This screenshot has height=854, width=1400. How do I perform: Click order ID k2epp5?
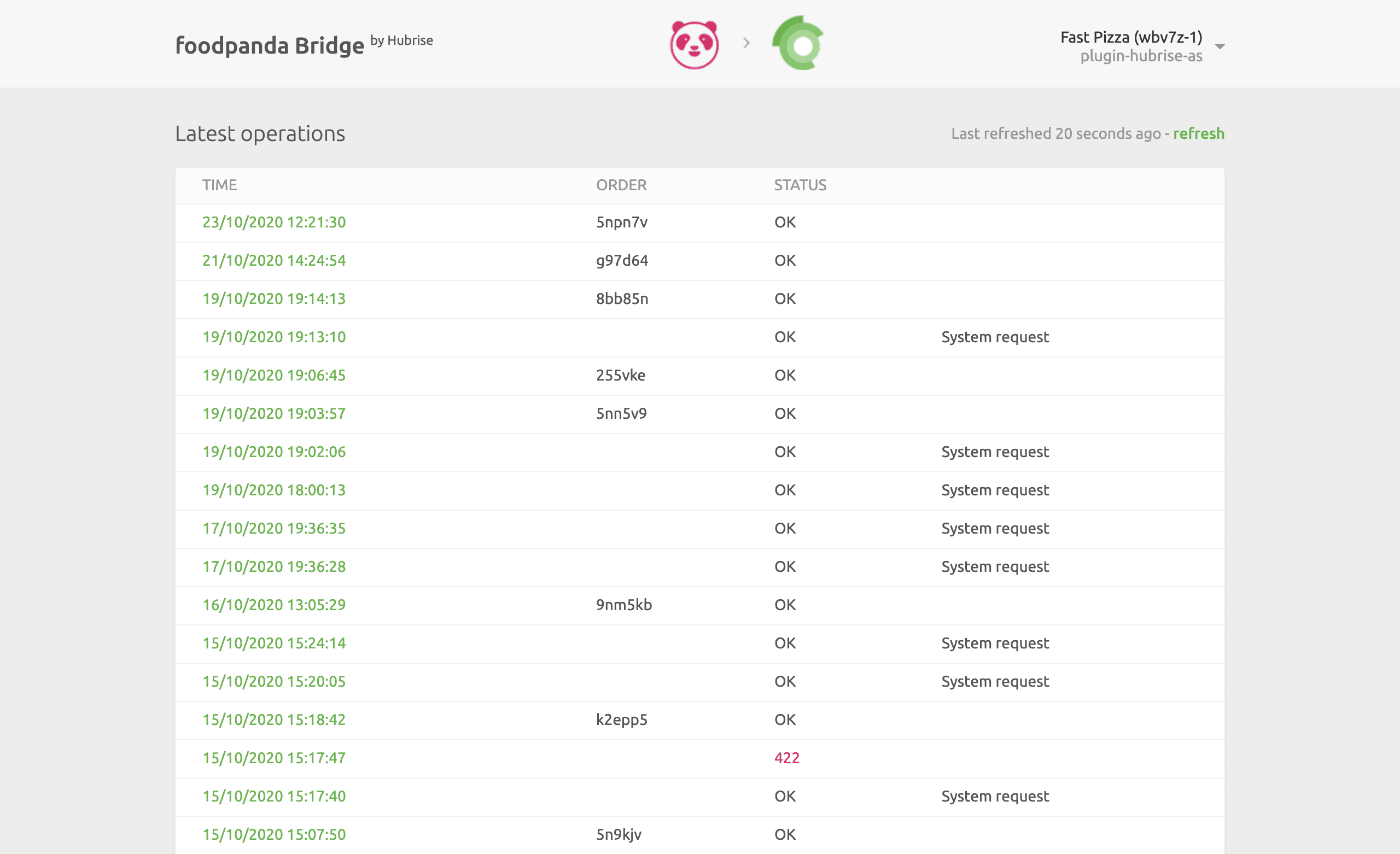(622, 720)
